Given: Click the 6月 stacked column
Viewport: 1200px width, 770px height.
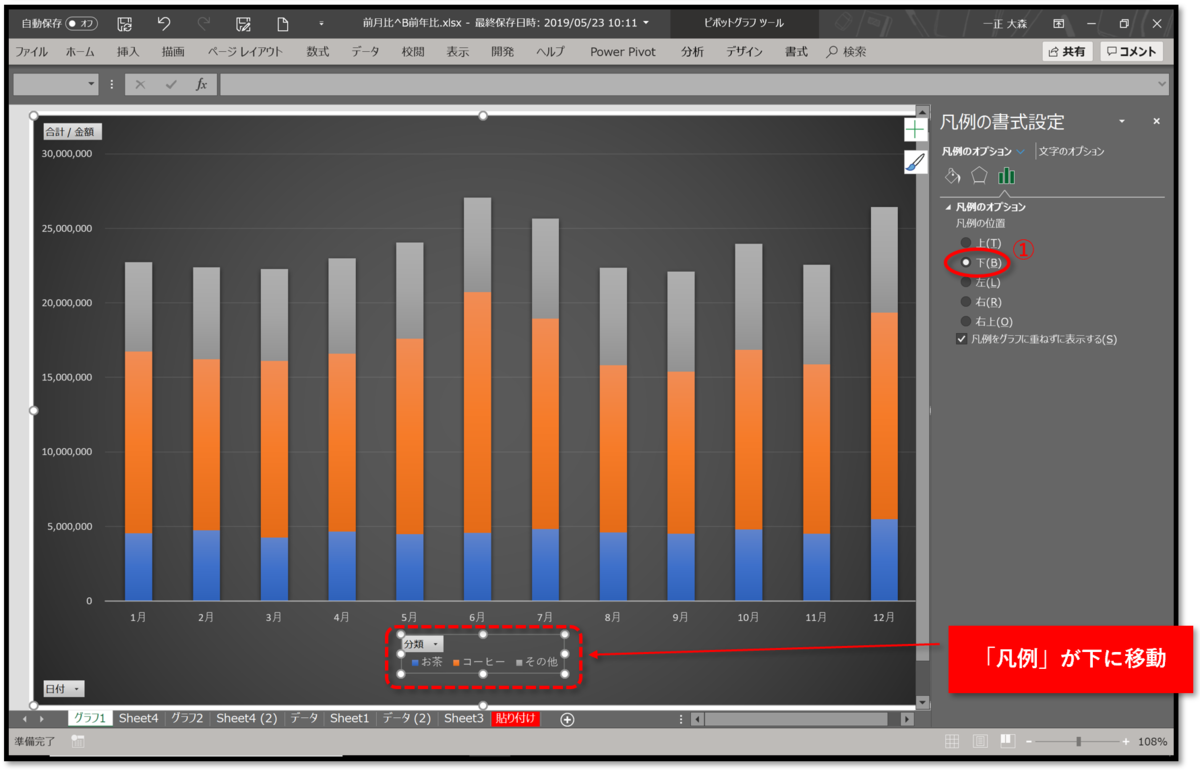Looking at the screenshot, I should 477,399.
